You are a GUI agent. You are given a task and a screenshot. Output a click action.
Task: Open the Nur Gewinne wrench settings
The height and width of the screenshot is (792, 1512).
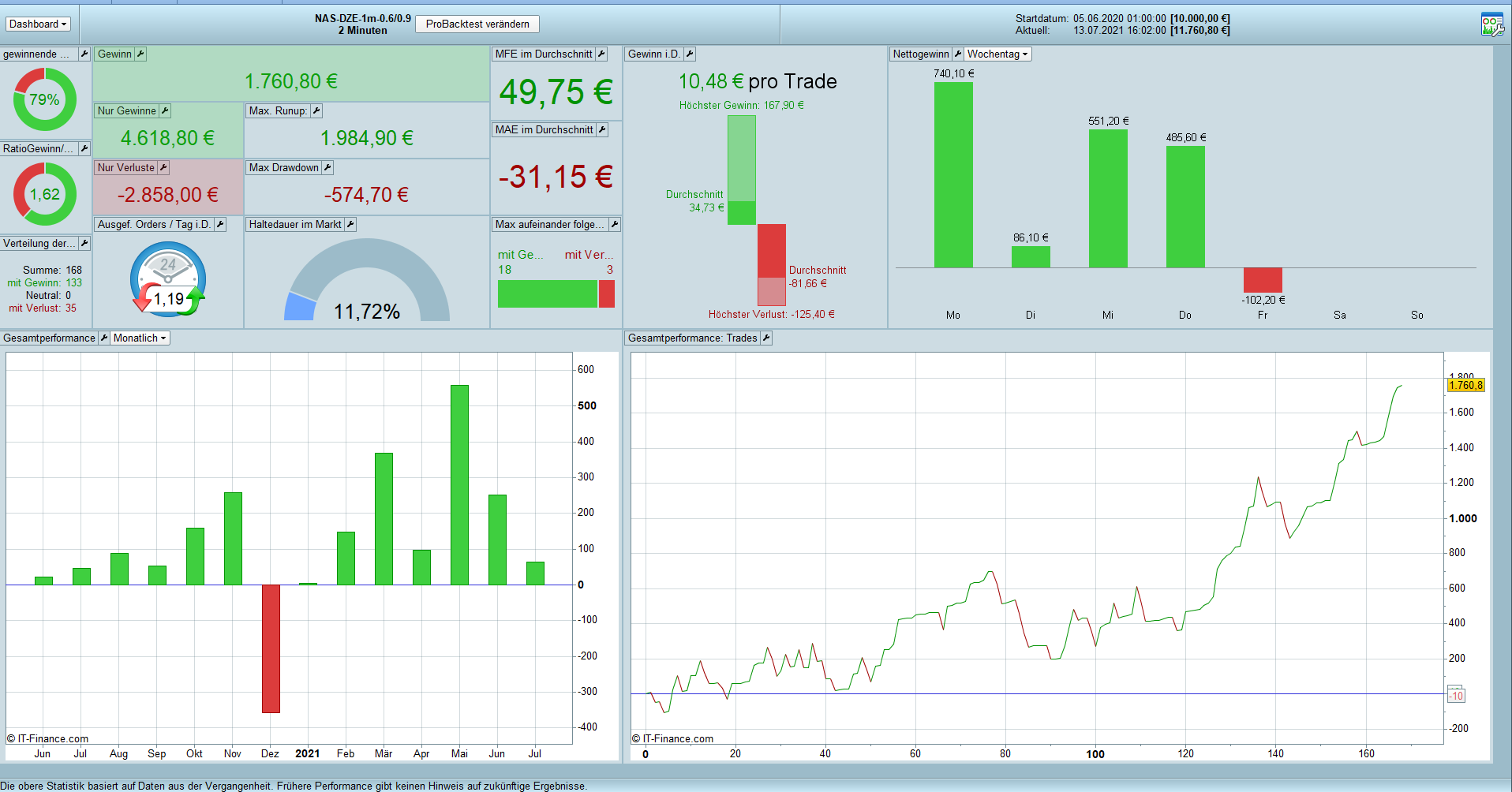(165, 110)
